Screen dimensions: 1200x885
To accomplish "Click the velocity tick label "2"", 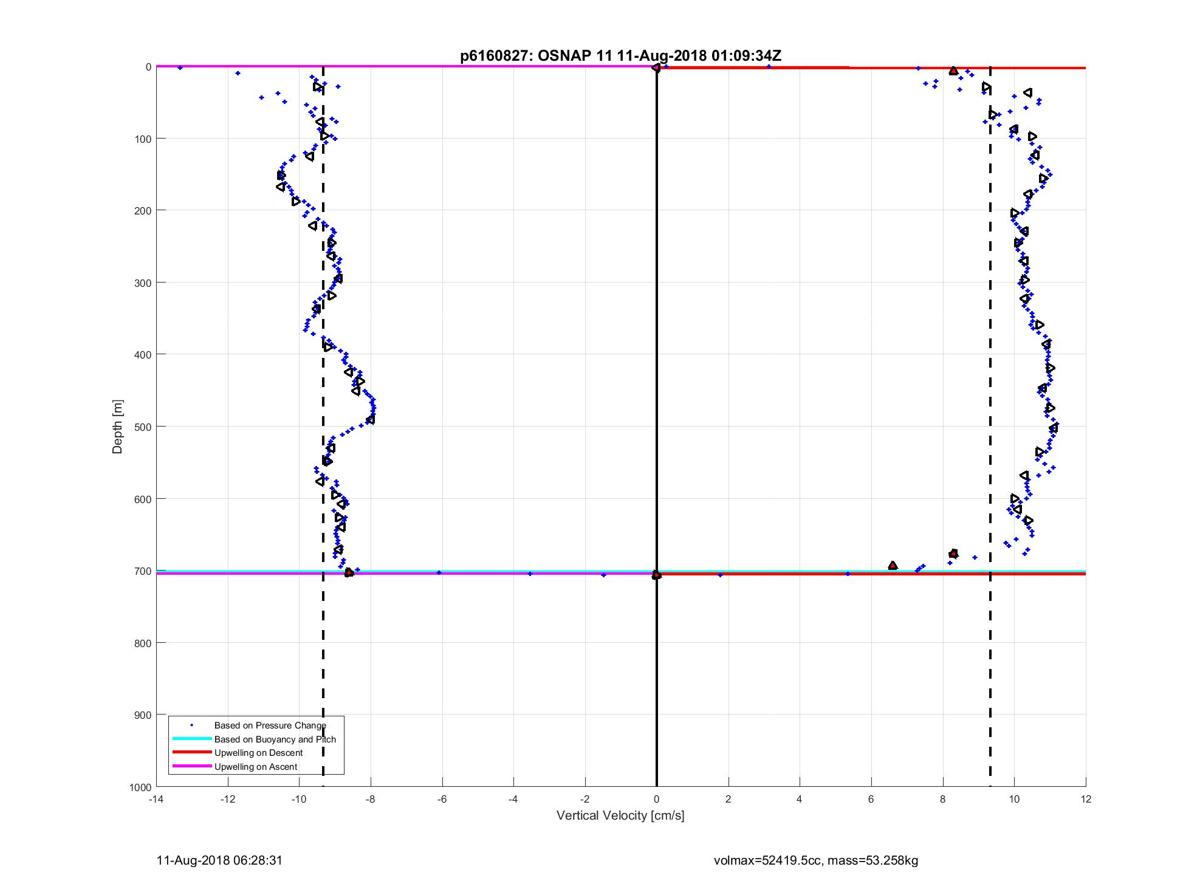I will [x=728, y=799].
